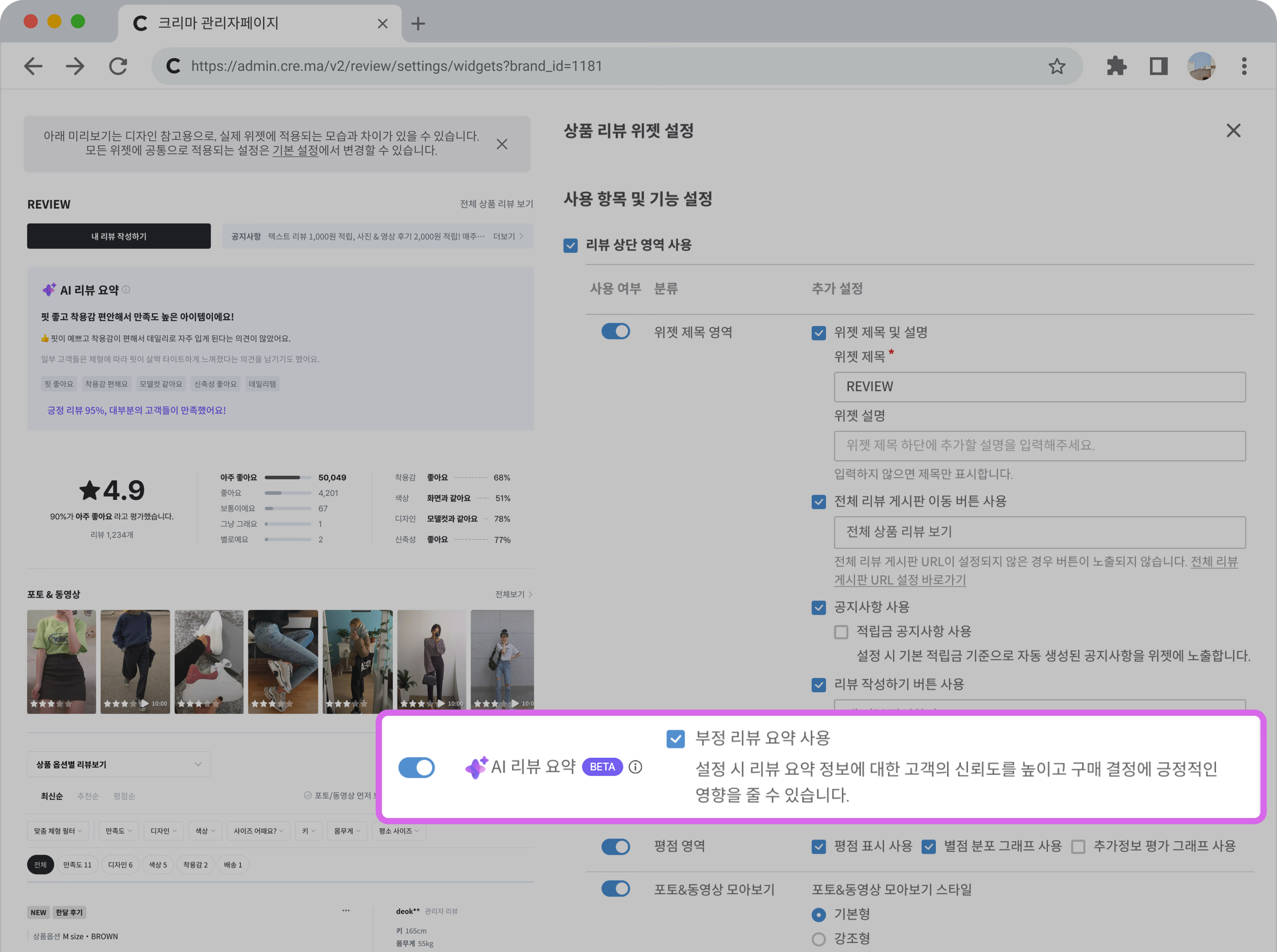Disable the AI 리뷰 요약 toggle switch
Screen dimensions: 1277x952
tap(416, 767)
